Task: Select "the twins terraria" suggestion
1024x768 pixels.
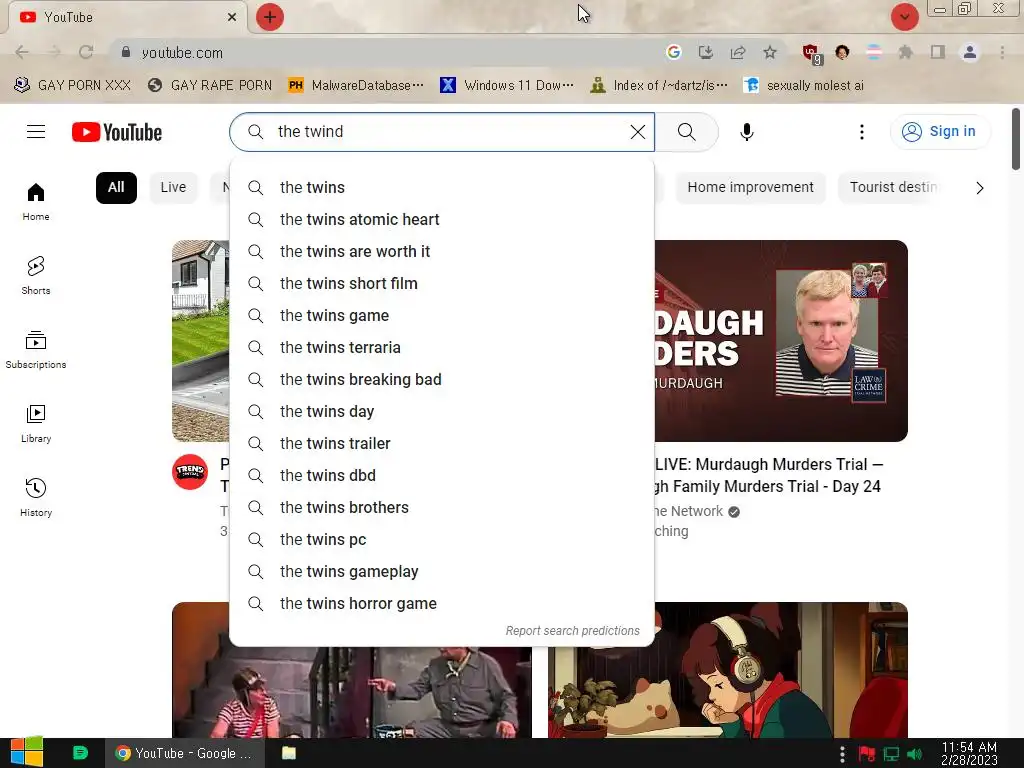Action: pos(442,347)
